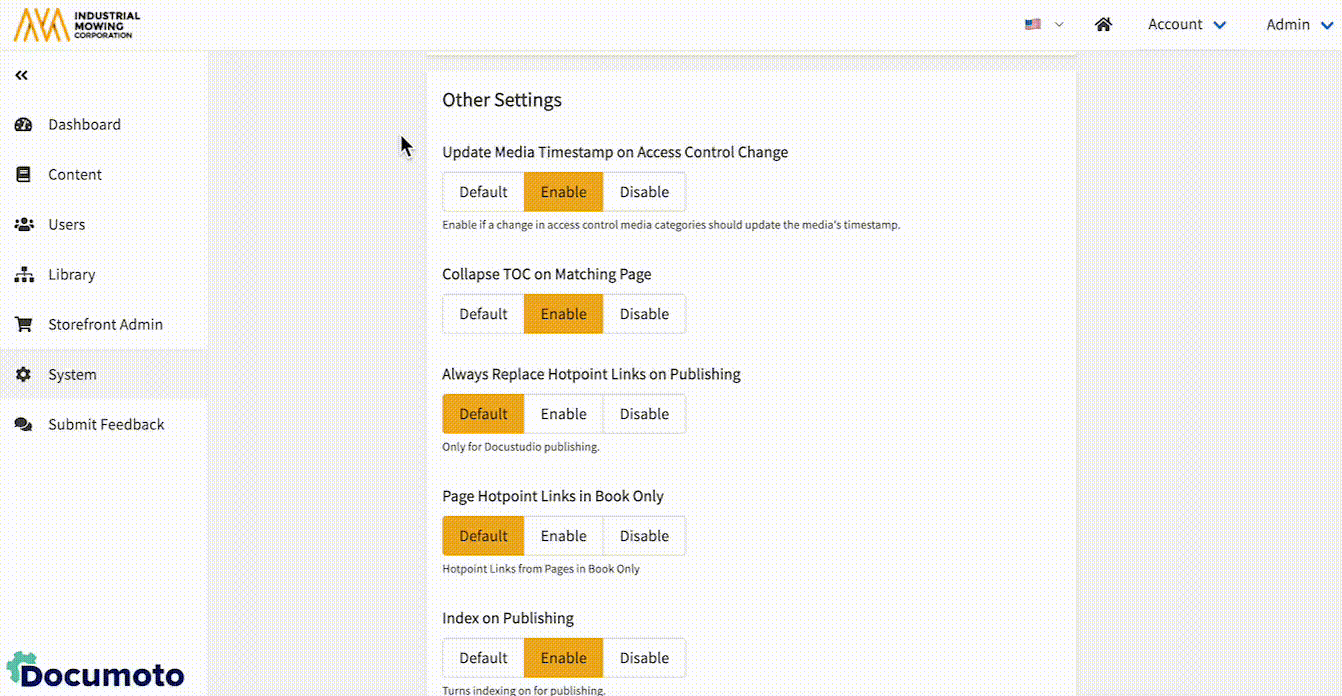Disable Page Hotpoint Links in Book Only
The image size is (1342, 696).
644,536
